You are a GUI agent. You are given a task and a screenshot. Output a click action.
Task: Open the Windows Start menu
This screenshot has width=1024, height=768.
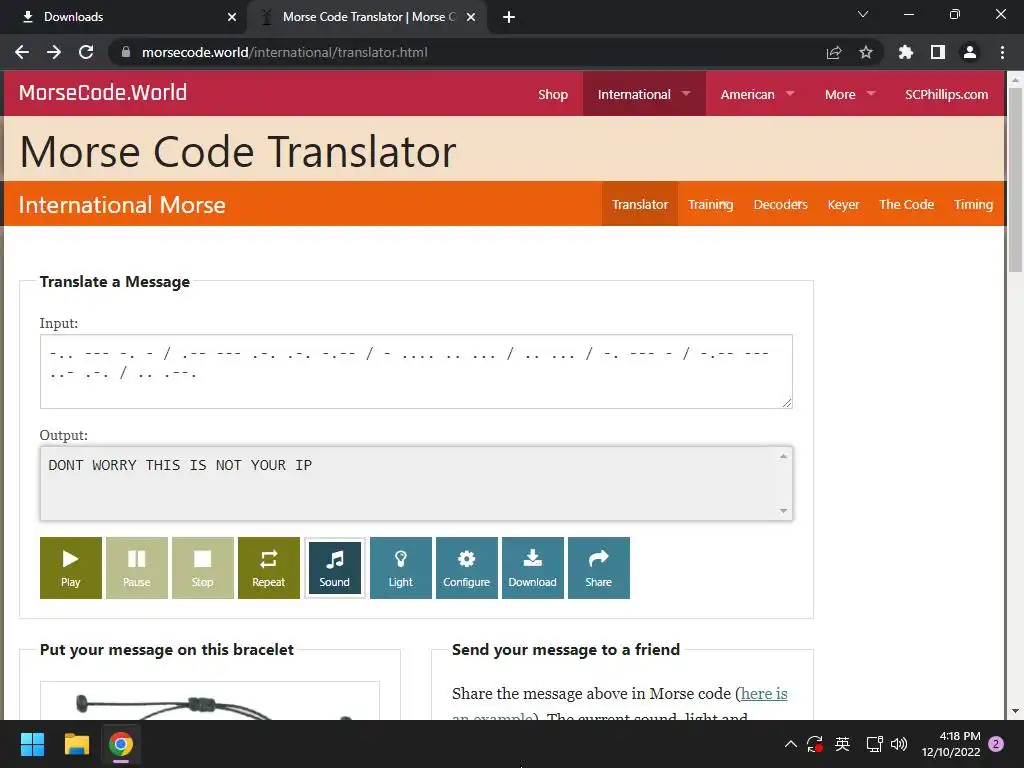[33, 744]
